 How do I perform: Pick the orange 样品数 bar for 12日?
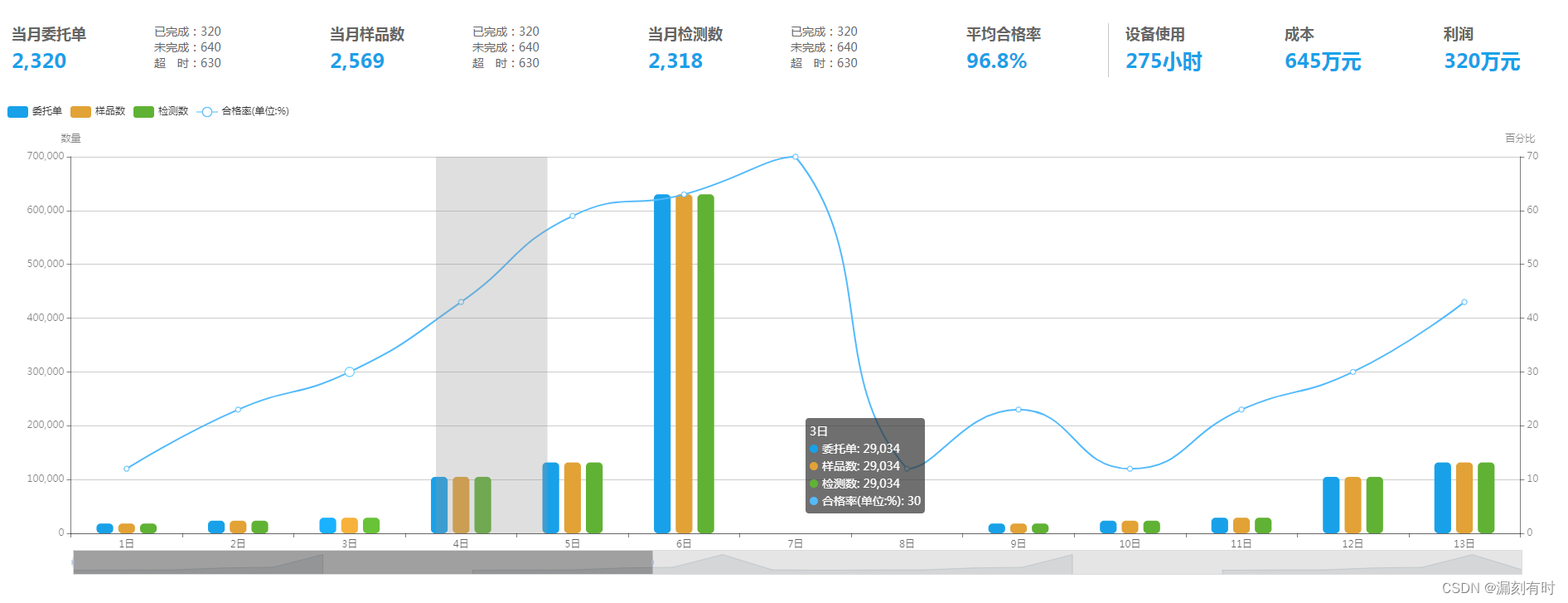(x=1353, y=505)
